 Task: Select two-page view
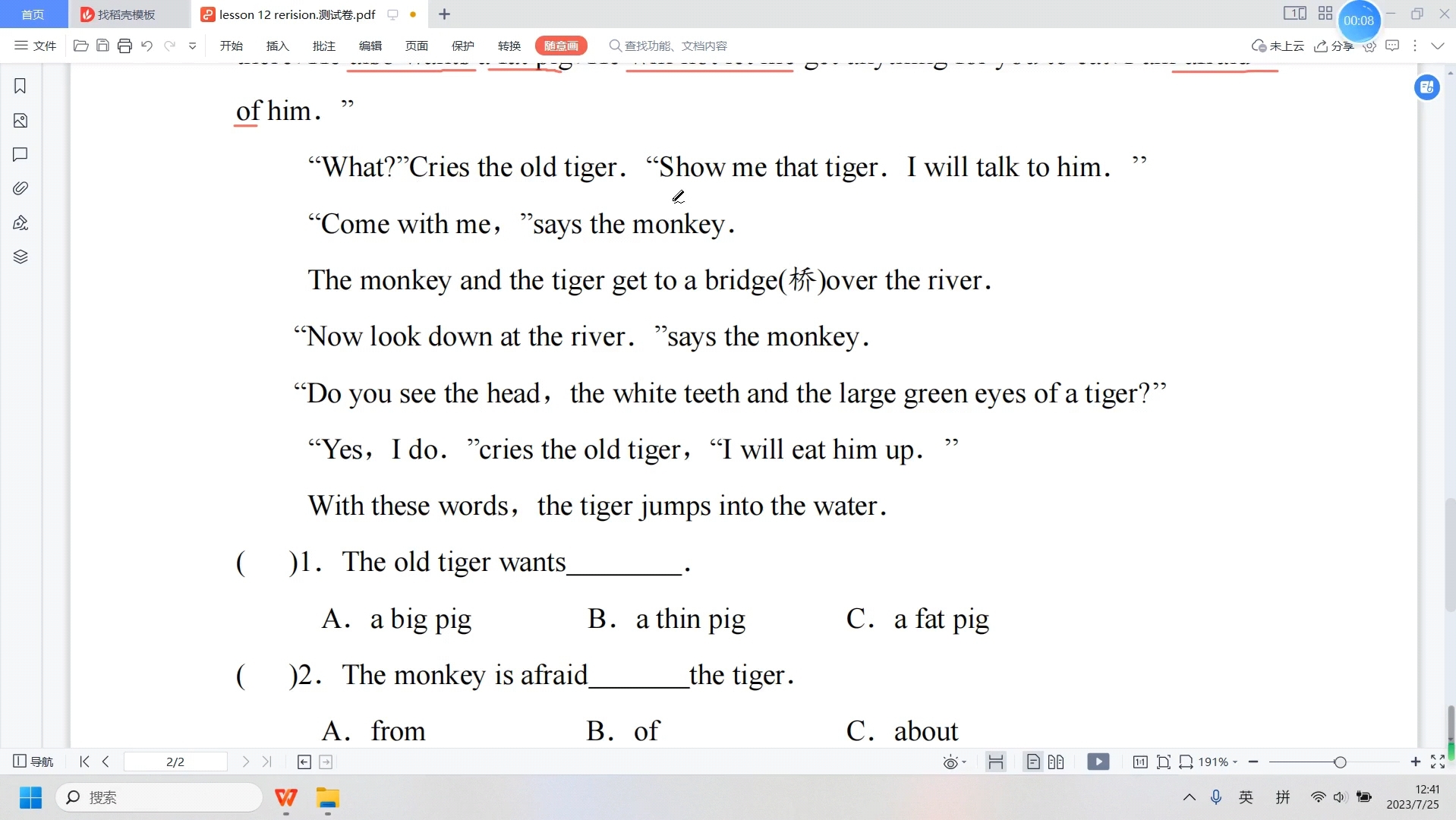1056,762
